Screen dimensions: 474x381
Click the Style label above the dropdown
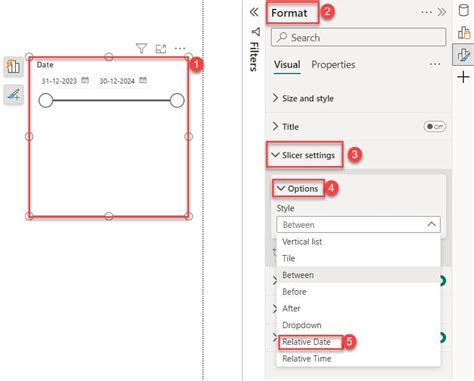coord(285,208)
